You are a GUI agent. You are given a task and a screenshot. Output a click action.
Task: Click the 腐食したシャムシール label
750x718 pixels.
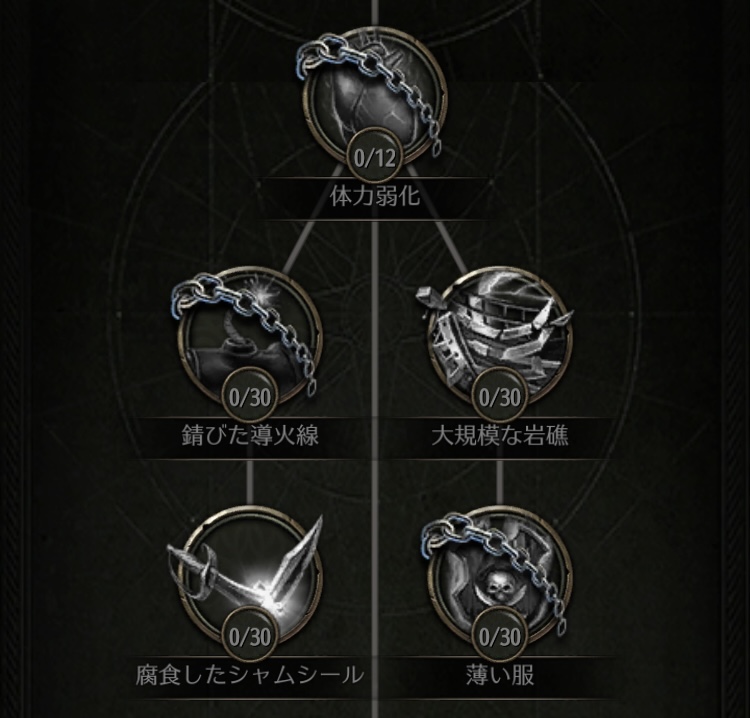(x=250, y=676)
